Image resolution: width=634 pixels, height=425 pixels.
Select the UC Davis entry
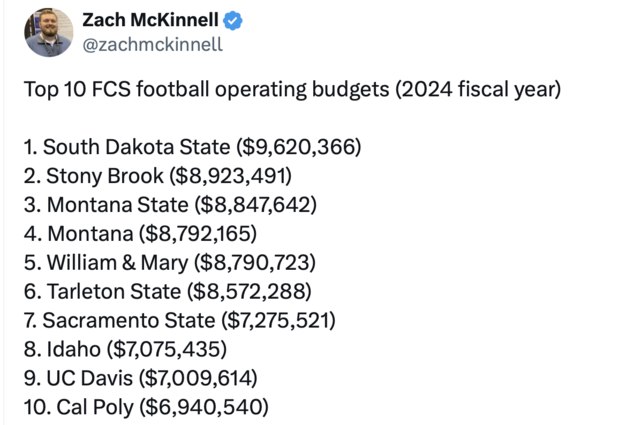141,378
